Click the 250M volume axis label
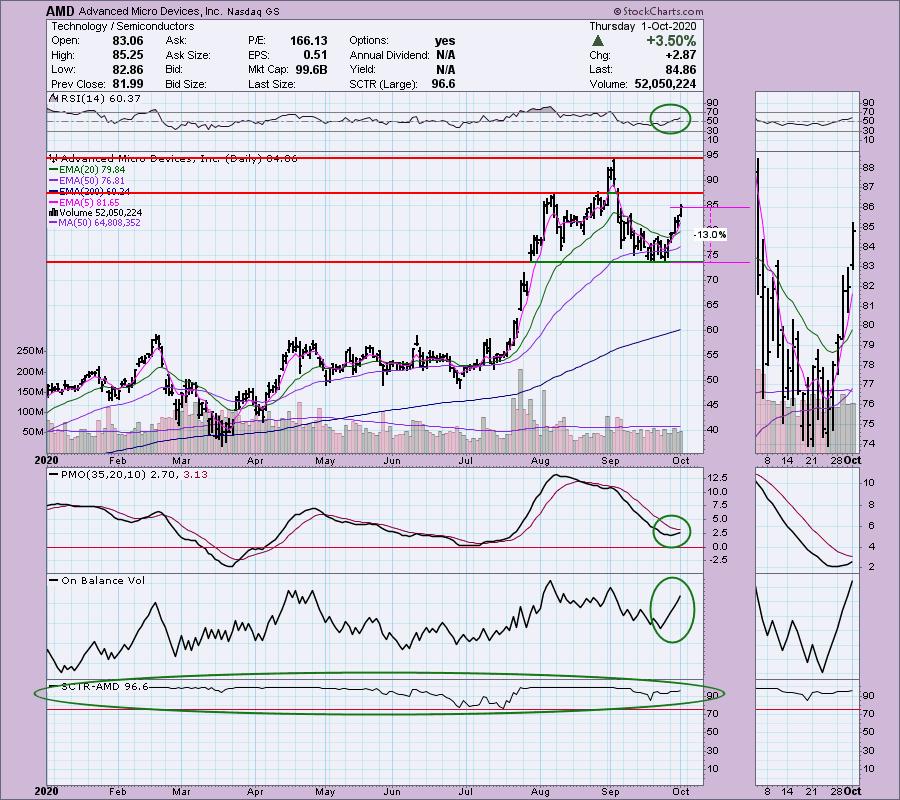900x800 pixels. 32,351
